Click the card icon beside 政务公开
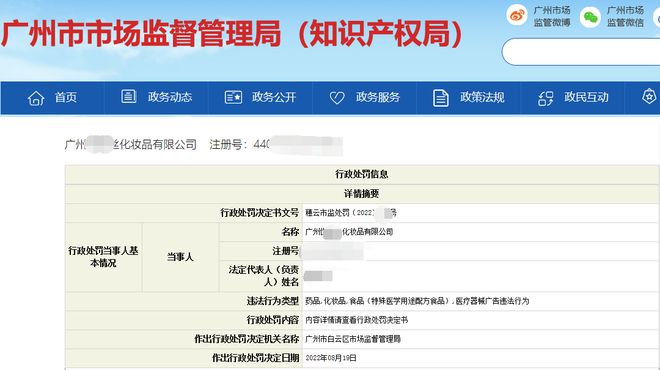Viewport: 660px width, 370px height. 233,97
